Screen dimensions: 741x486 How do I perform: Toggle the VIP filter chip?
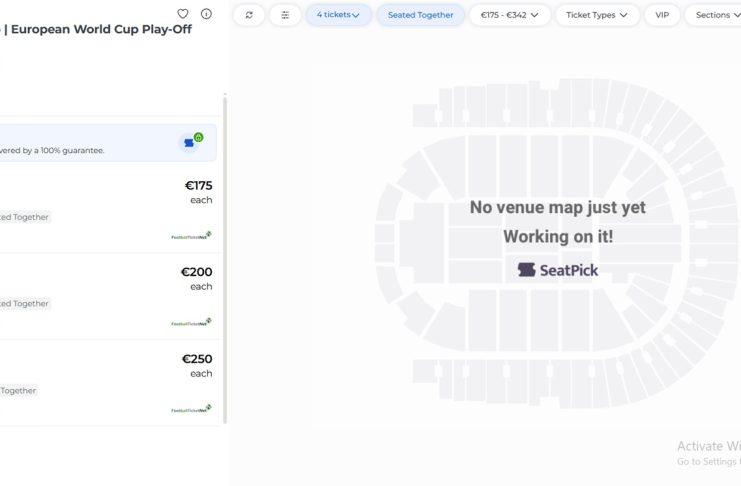click(662, 15)
